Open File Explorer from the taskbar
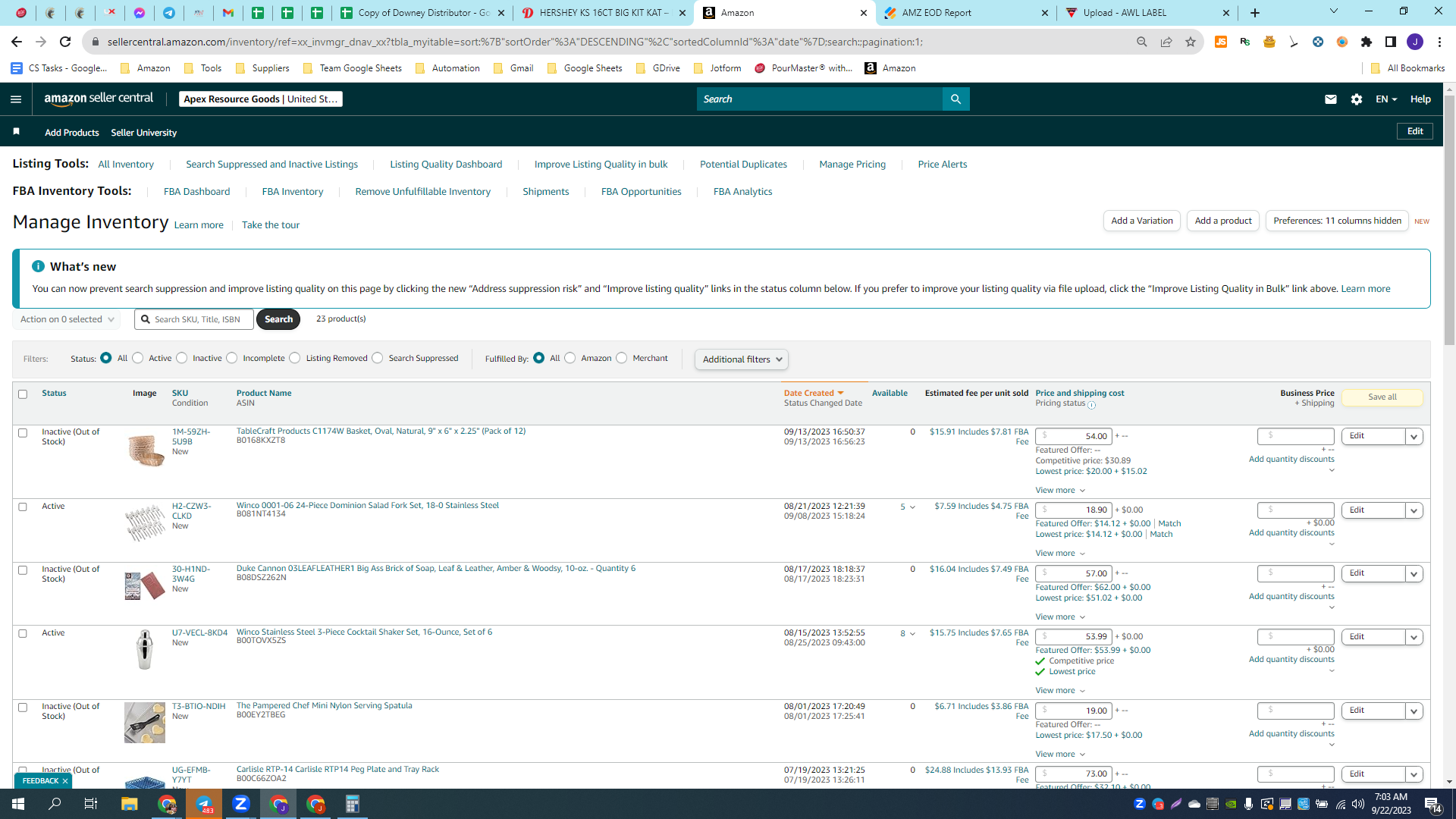Viewport: 1456px width, 819px height. coord(129,804)
